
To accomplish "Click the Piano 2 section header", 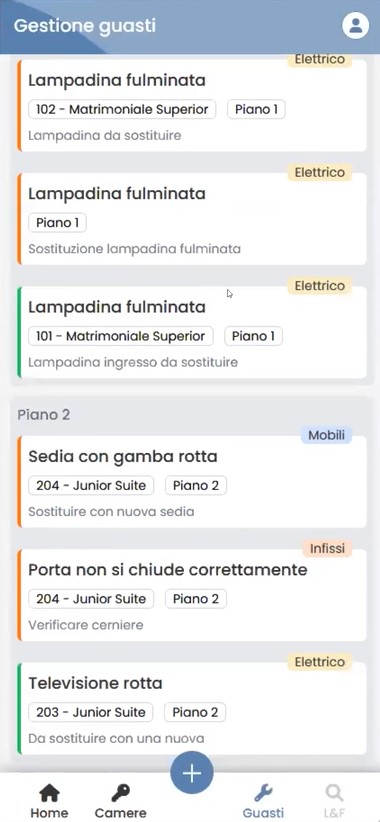I will pyautogui.click(x=44, y=415).
